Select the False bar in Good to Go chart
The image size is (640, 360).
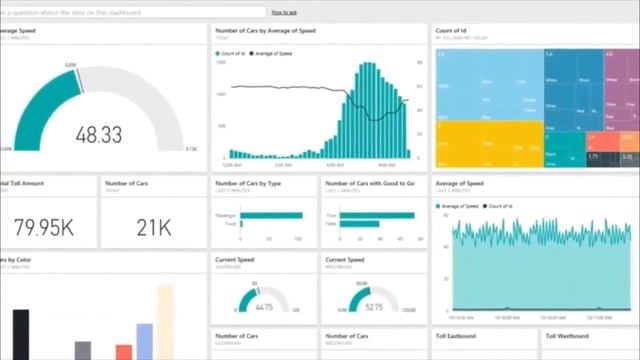click(360, 224)
